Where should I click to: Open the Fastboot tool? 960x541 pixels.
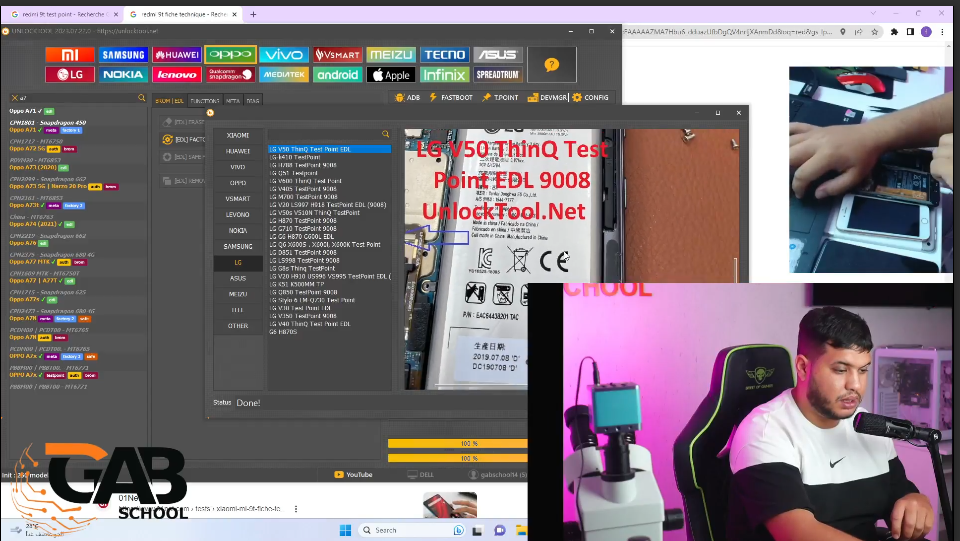(451, 97)
